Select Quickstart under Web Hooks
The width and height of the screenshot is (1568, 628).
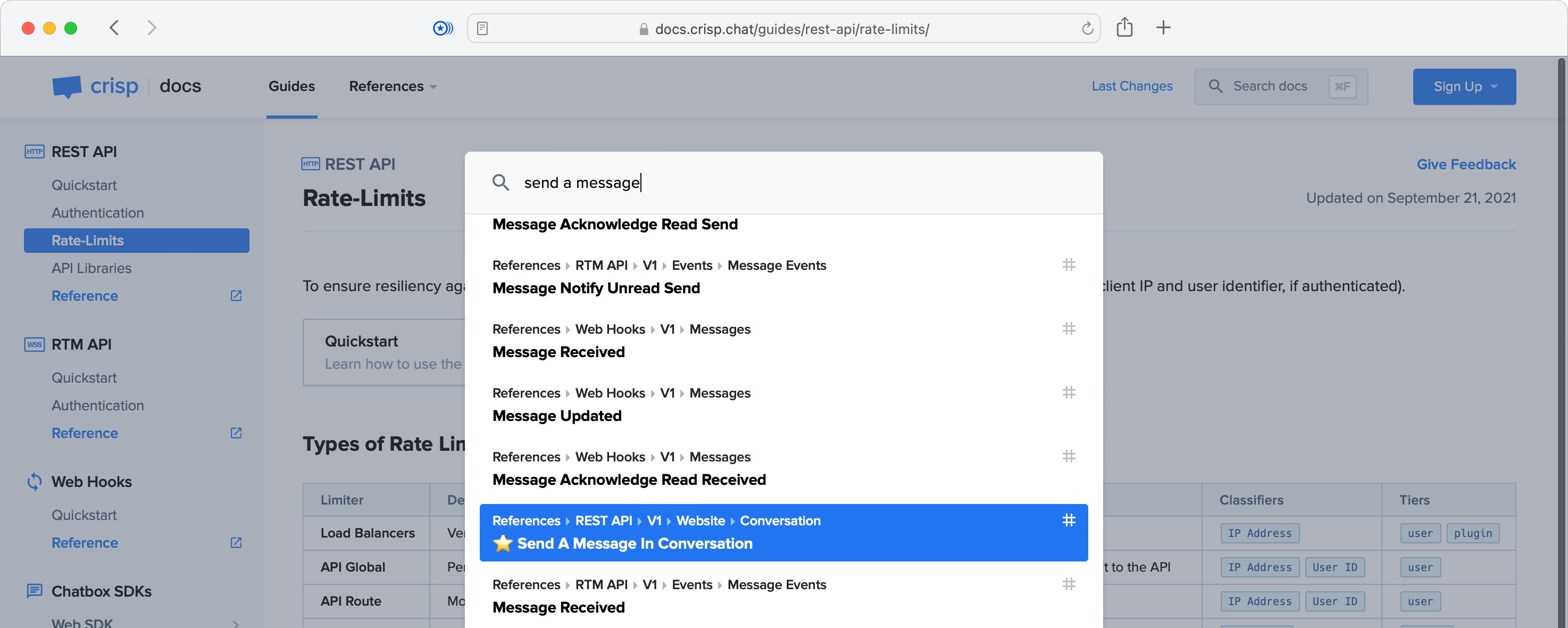tap(84, 515)
